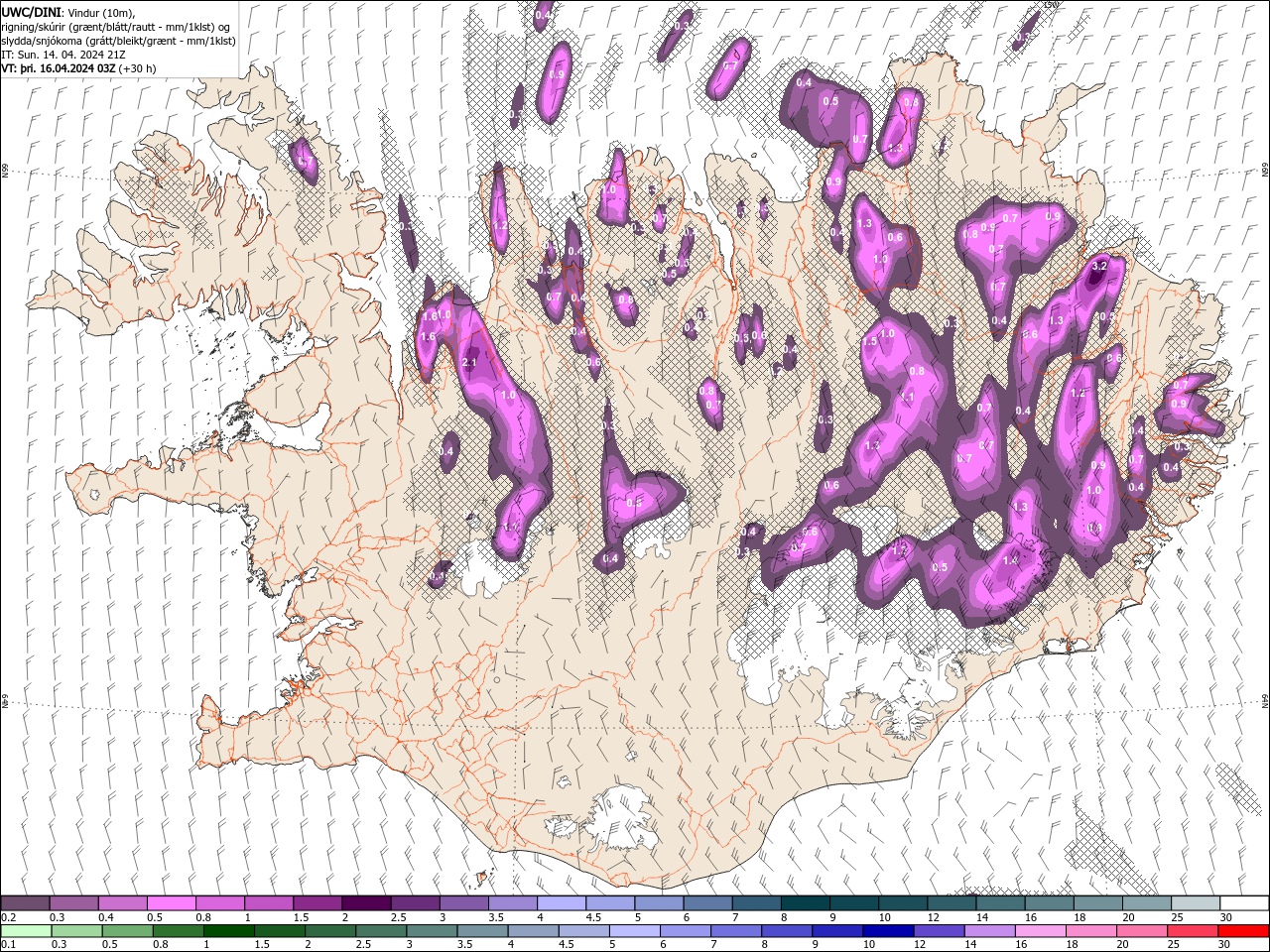The width and height of the screenshot is (1270, 952).
Task: Pick the bright pink swatch above upper-row 0.5
Action: [x=172, y=903]
